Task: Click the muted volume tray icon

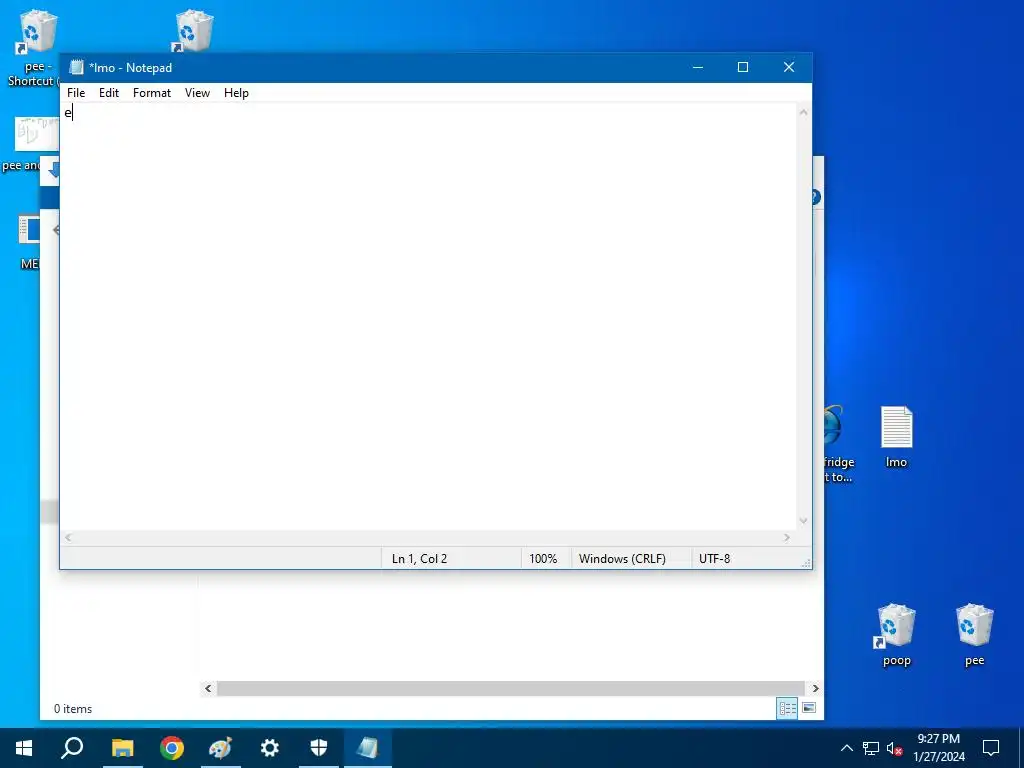Action: click(x=894, y=748)
